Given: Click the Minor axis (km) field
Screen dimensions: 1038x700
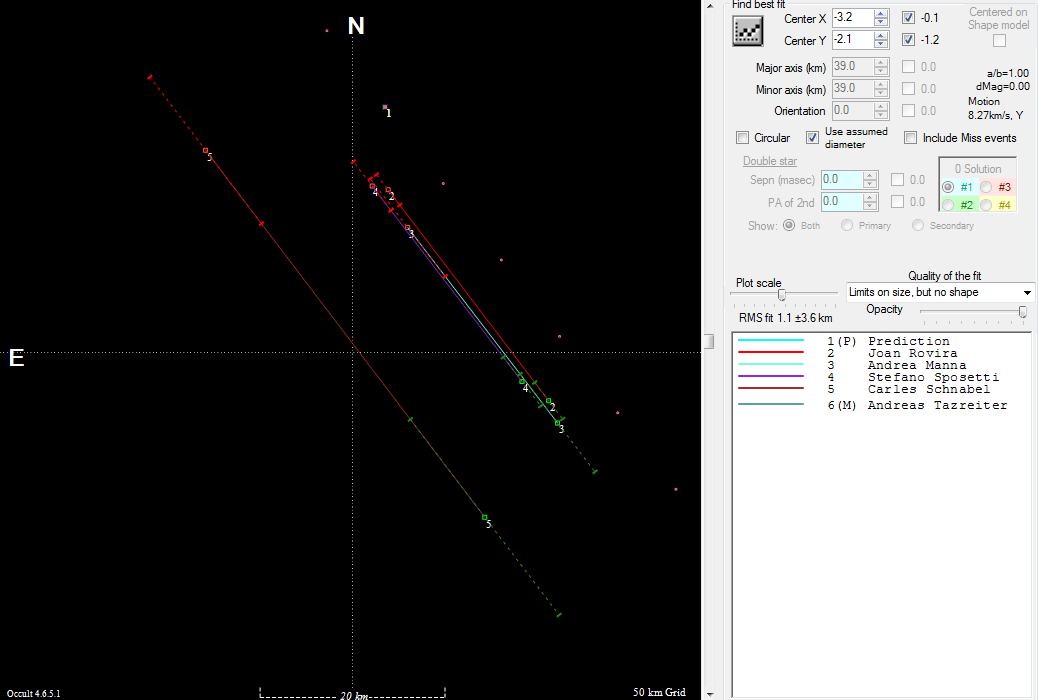Looking at the screenshot, I should 853,89.
